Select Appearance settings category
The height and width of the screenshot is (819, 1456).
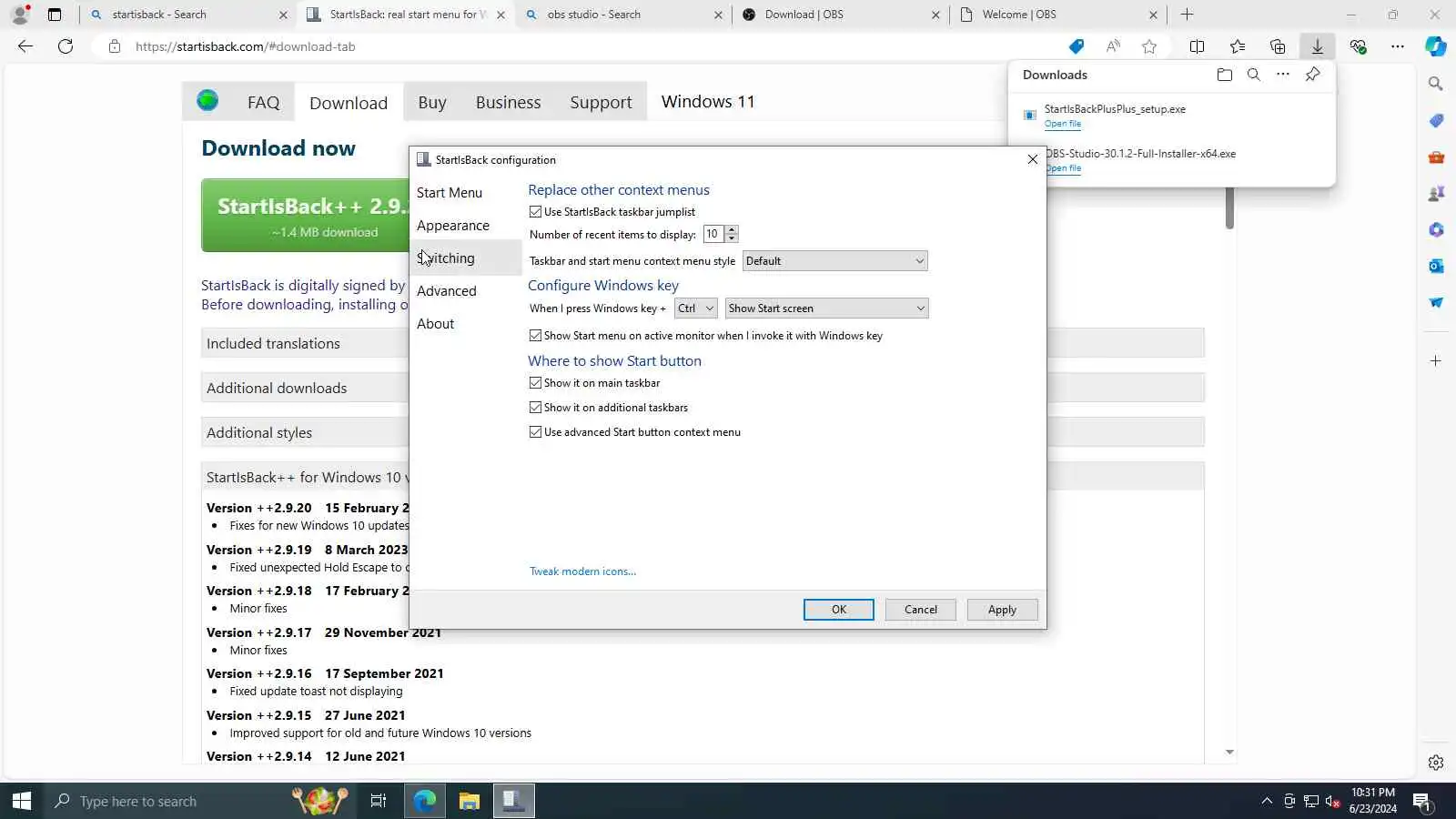[453, 226]
